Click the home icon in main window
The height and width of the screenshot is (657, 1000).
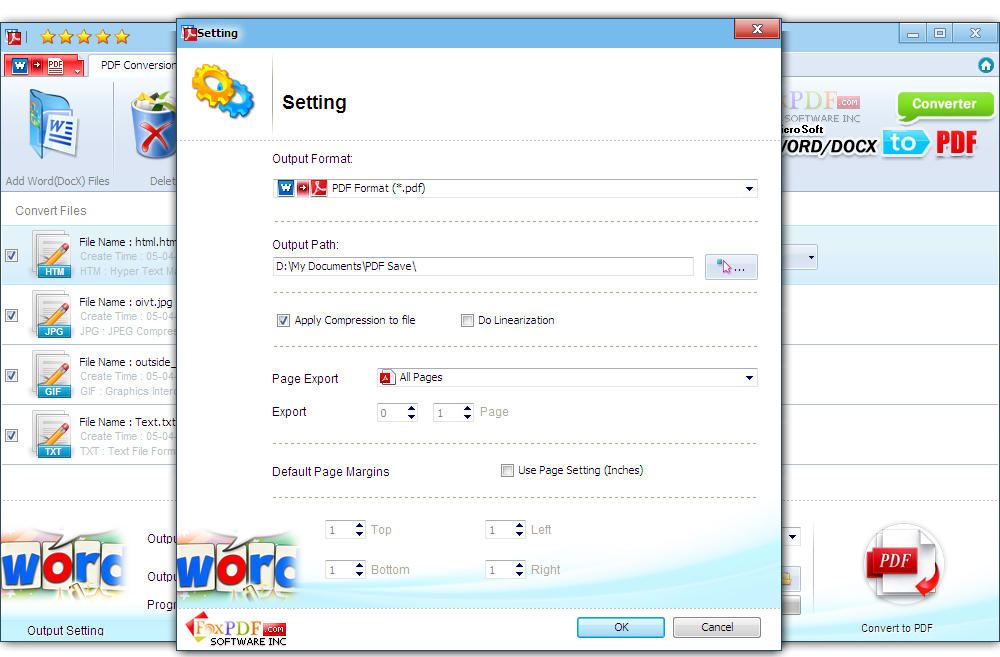tap(985, 65)
